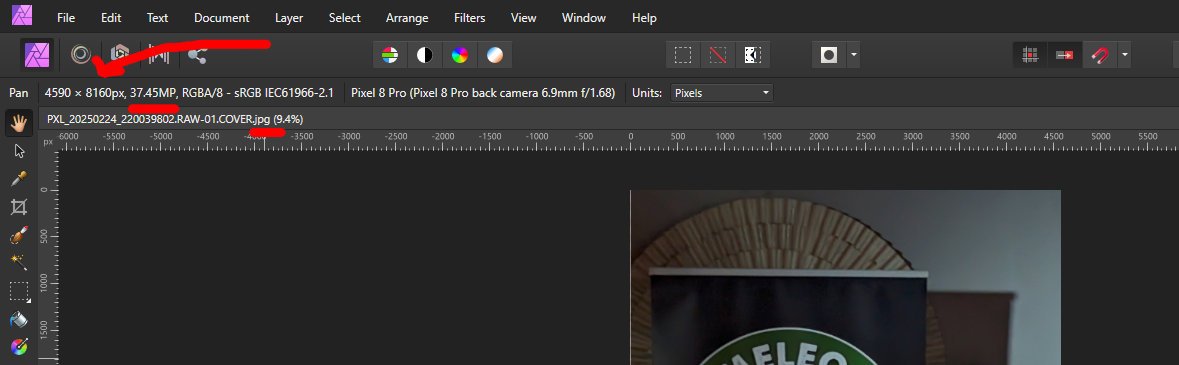The image size is (1179, 365).
Task: Open the Layer menu
Action: [289, 17]
